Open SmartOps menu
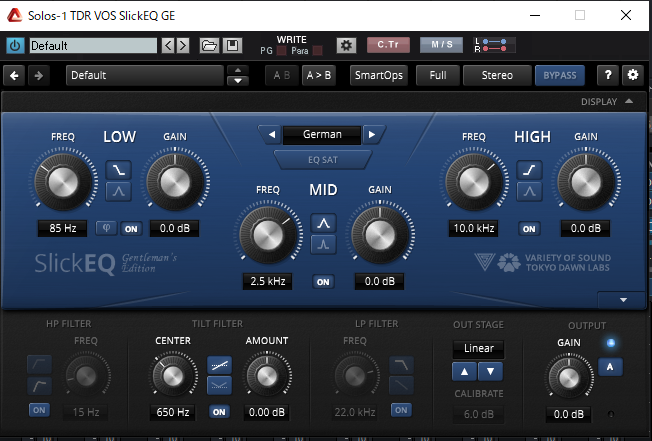This screenshot has width=652, height=441. [379, 75]
